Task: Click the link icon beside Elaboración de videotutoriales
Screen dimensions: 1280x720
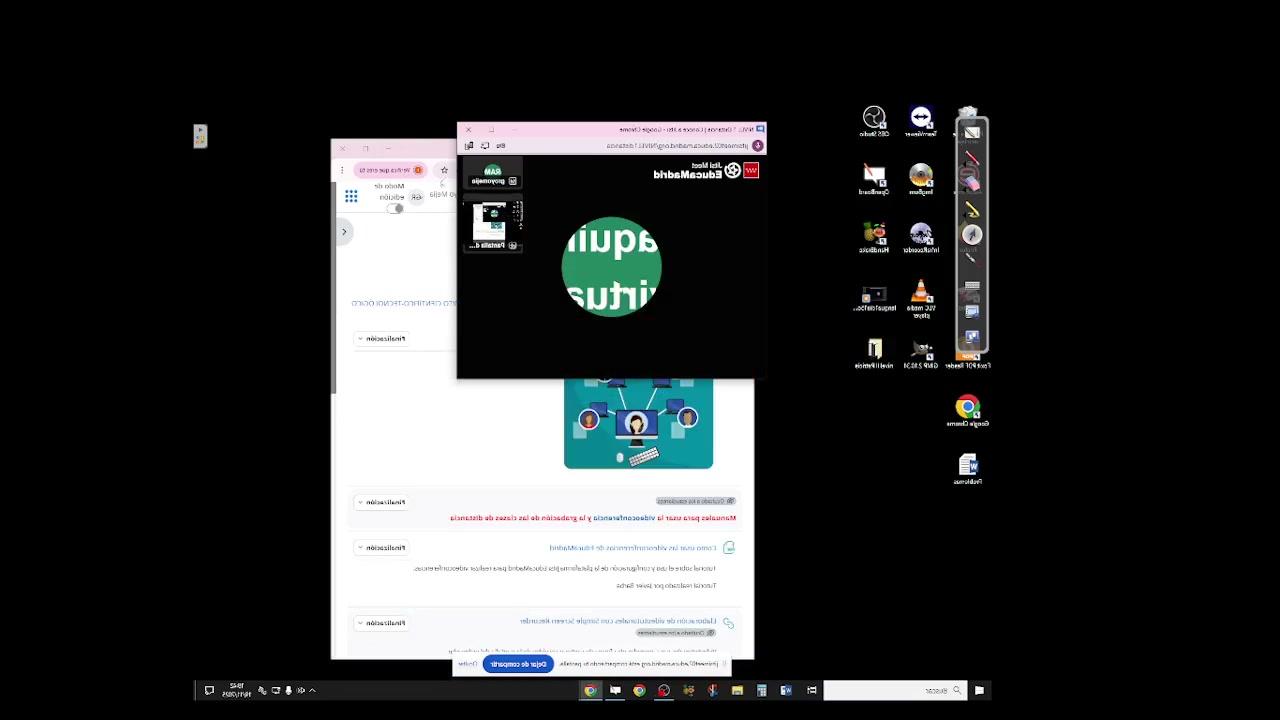Action: pyautogui.click(x=728, y=623)
